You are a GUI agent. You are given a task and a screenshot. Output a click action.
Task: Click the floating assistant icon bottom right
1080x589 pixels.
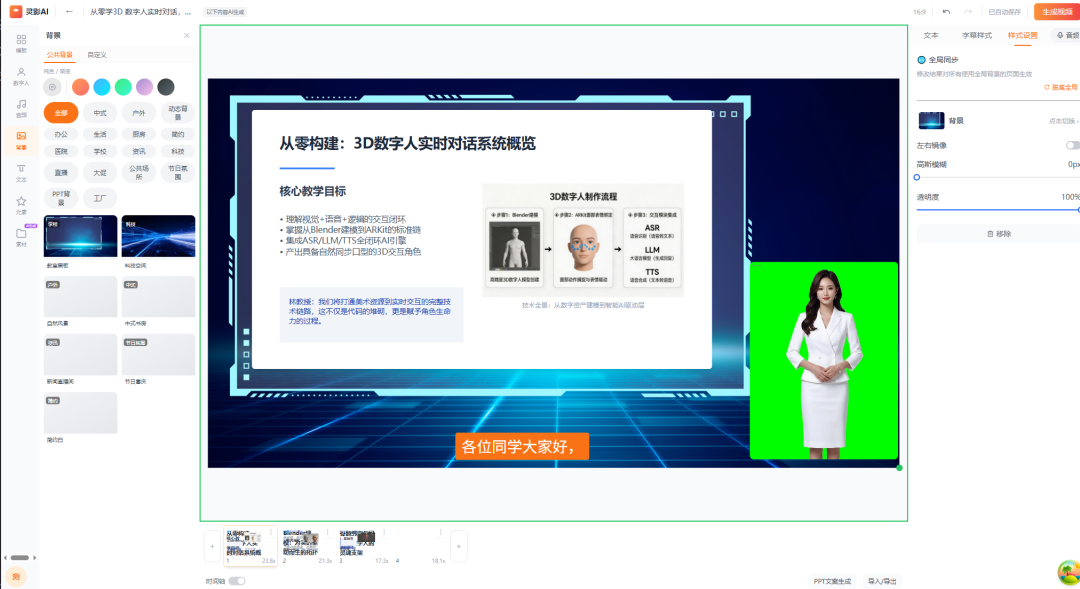click(1068, 572)
